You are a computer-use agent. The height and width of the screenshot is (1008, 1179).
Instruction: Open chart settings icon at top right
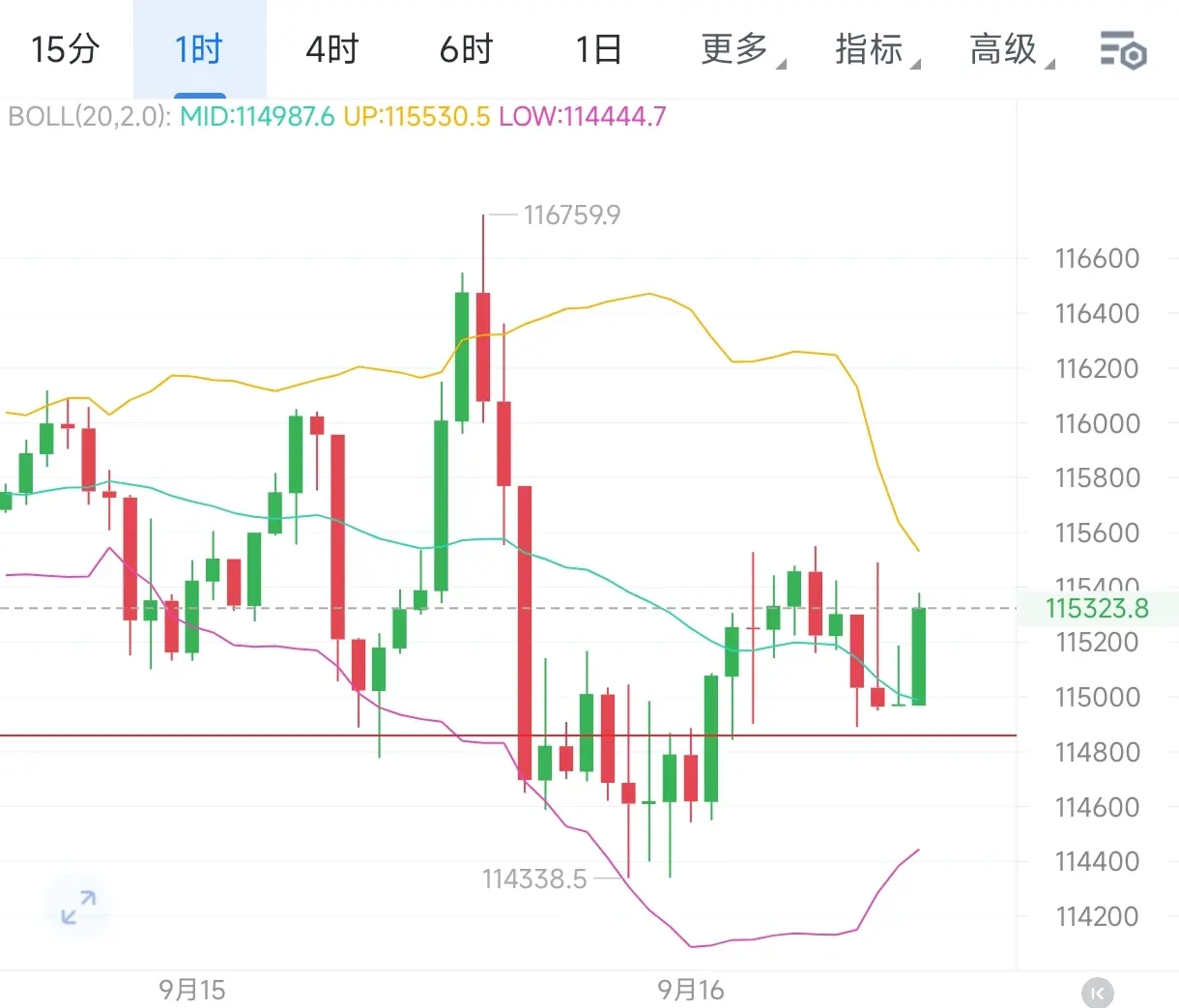coord(1123,49)
